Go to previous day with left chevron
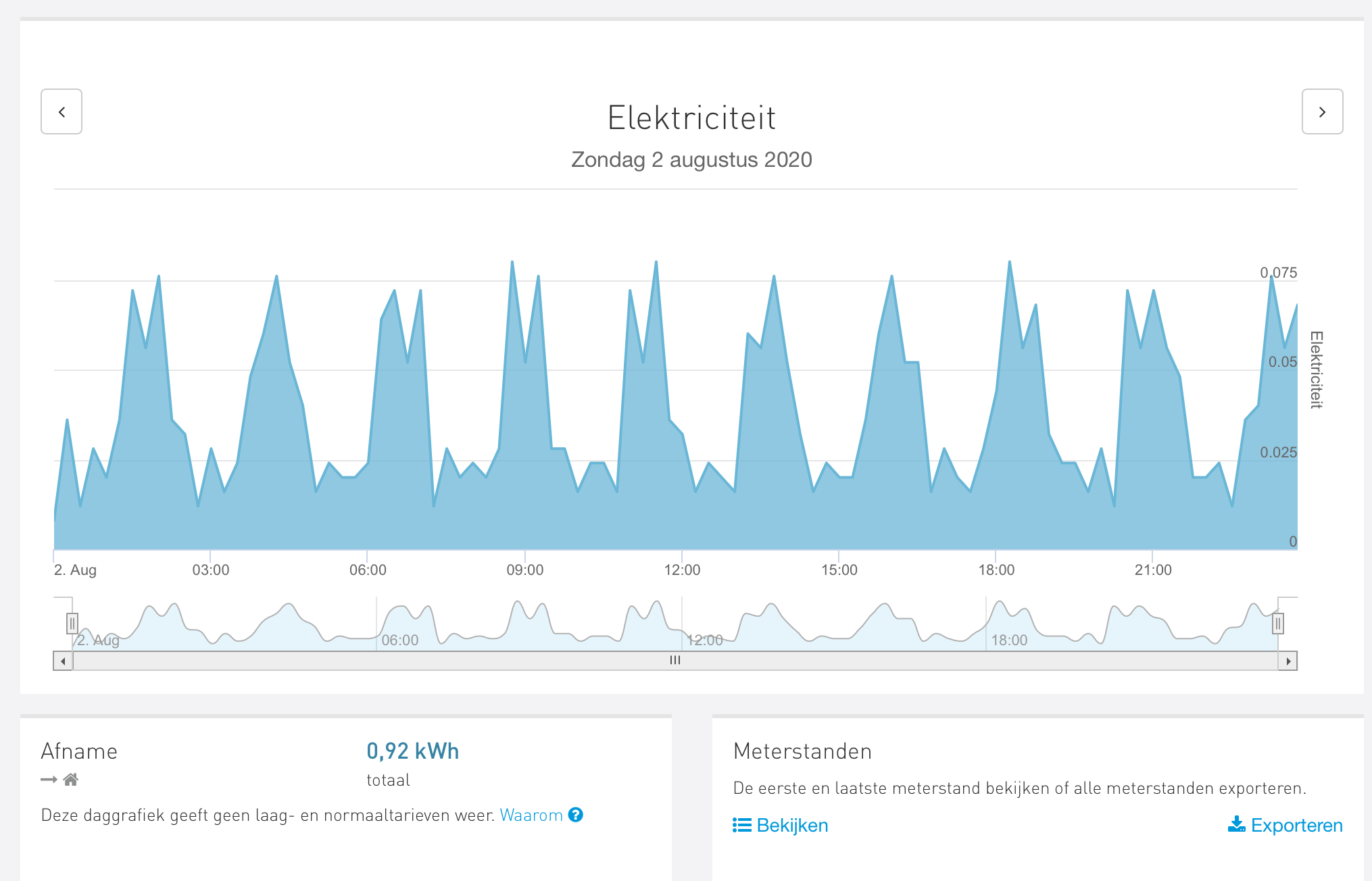This screenshot has width=1372, height=881. pyautogui.click(x=62, y=111)
